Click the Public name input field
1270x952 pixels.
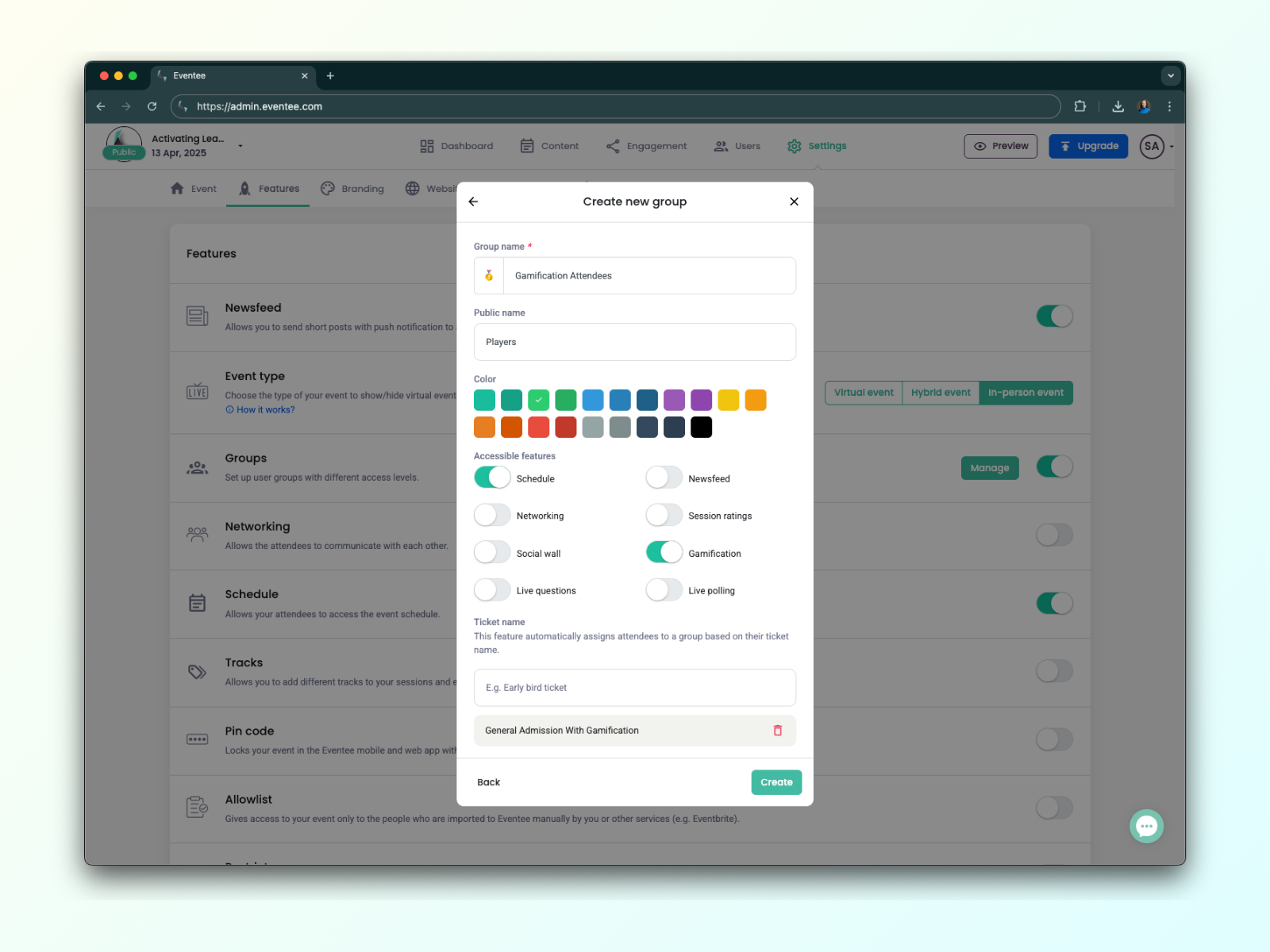(635, 342)
